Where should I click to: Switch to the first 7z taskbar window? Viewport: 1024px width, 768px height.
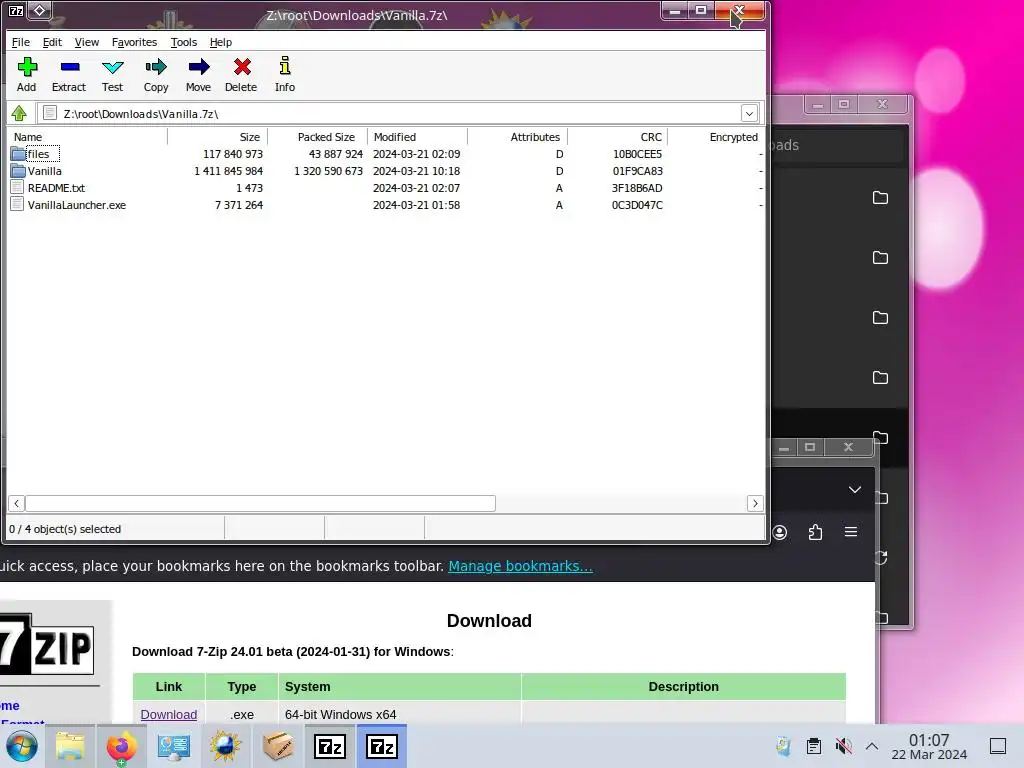click(x=330, y=746)
